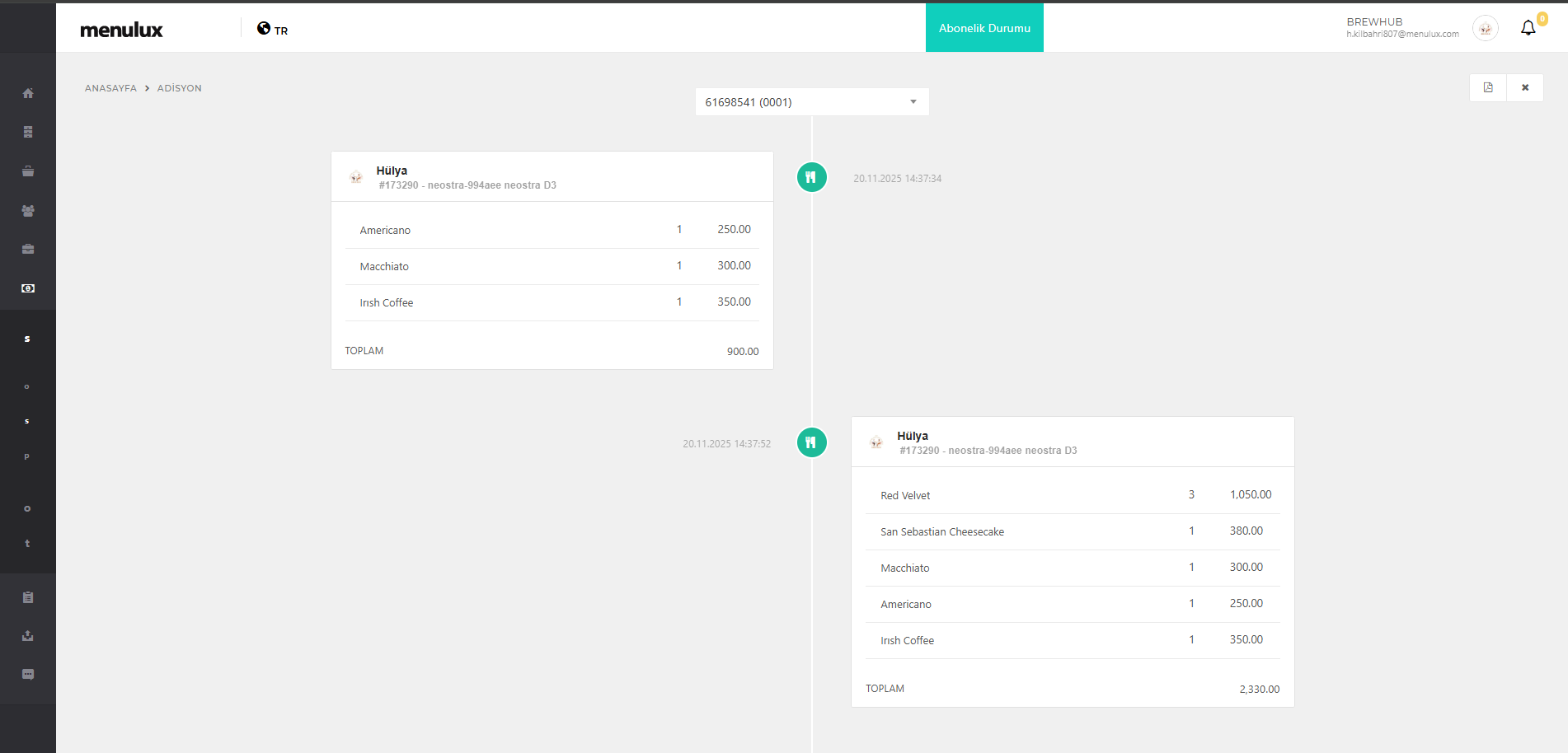The width and height of the screenshot is (1568, 753).
Task: Go to ANASAYFA breadcrumb link
Action: click(110, 88)
